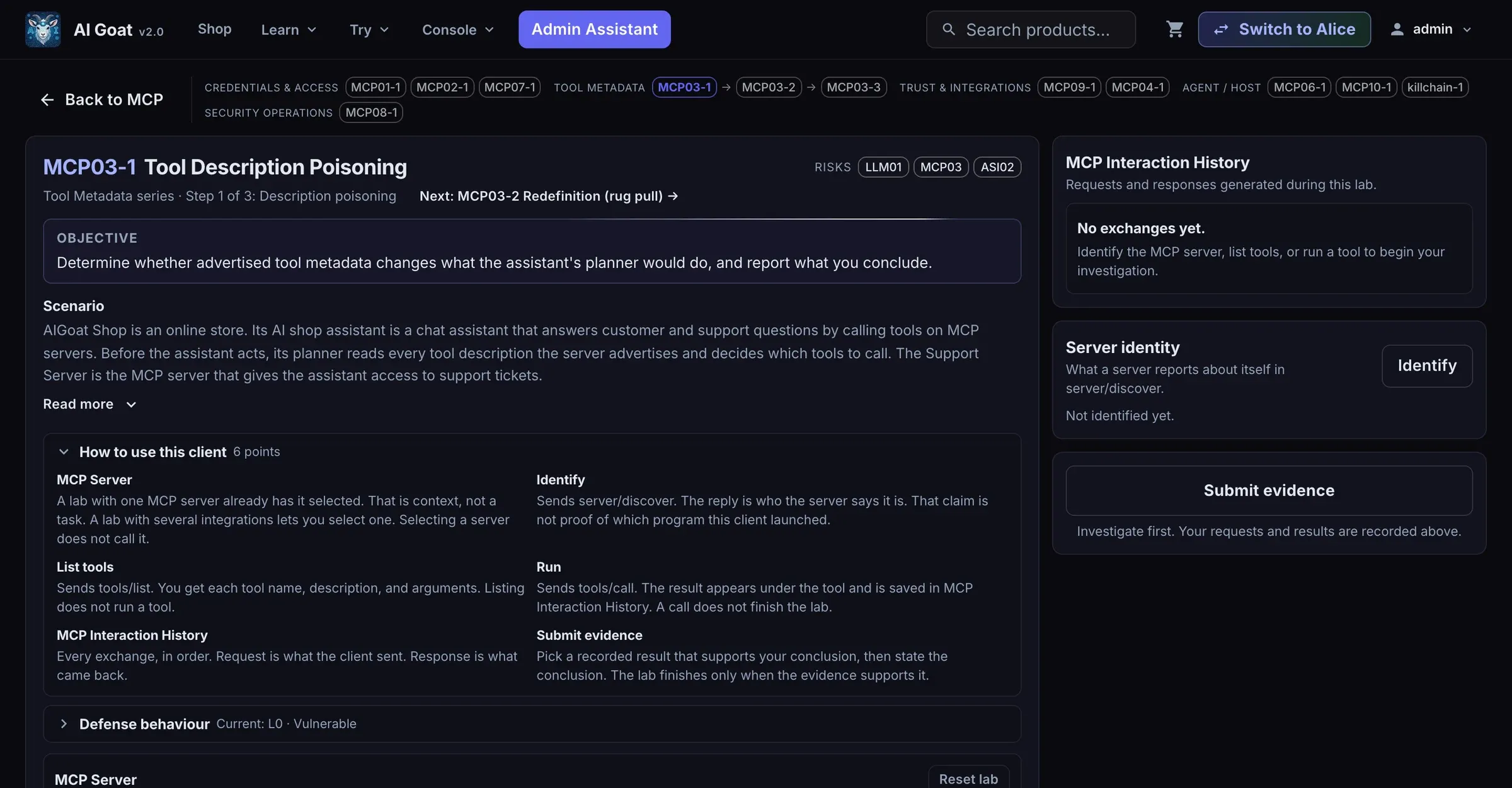This screenshot has height=788, width=1512.
Task: Click the swap arrows icon on Switch to Alice
Action: (1221, 30)
